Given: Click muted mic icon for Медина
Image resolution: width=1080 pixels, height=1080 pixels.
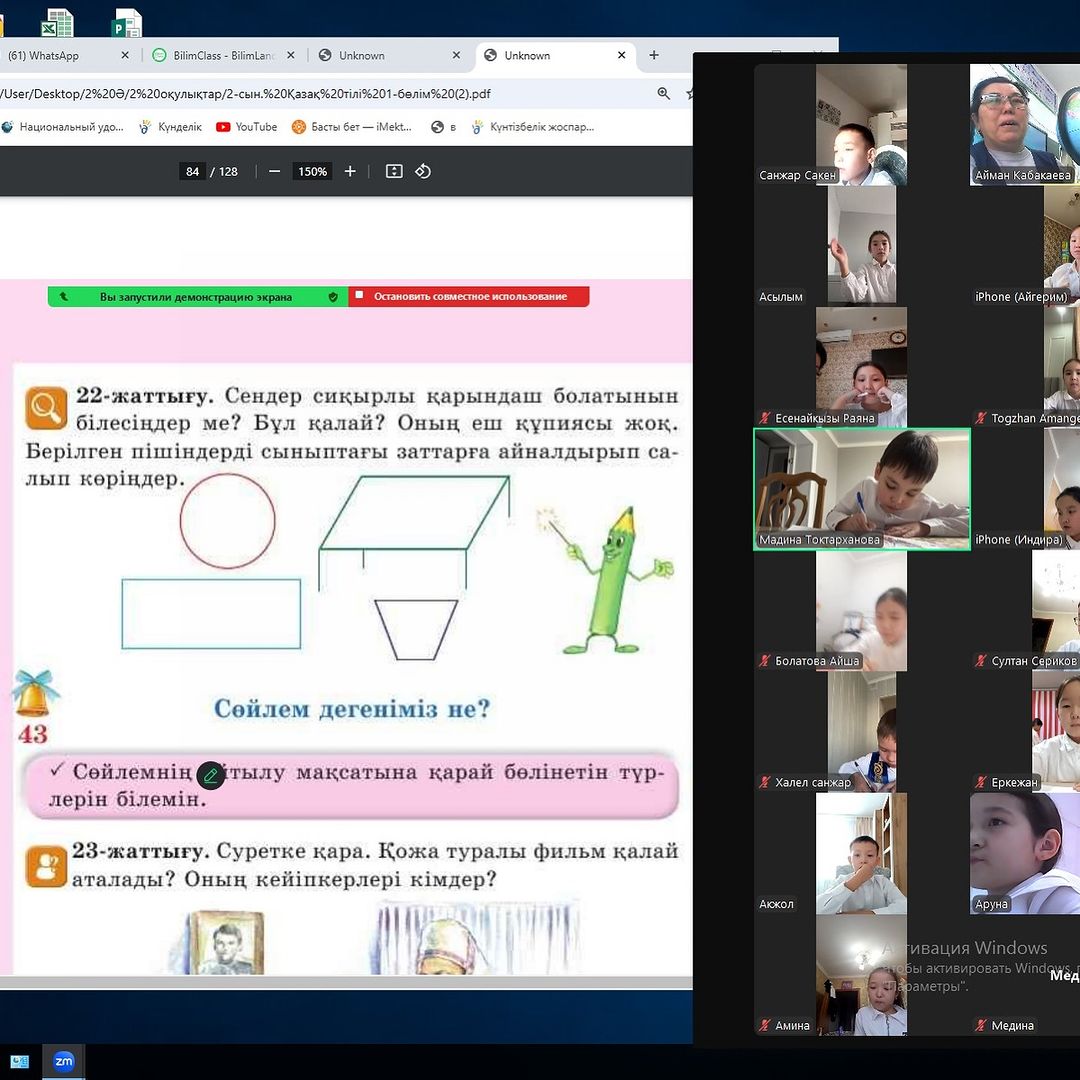Looking at the screenshot, I should (x=981, y=1026).
